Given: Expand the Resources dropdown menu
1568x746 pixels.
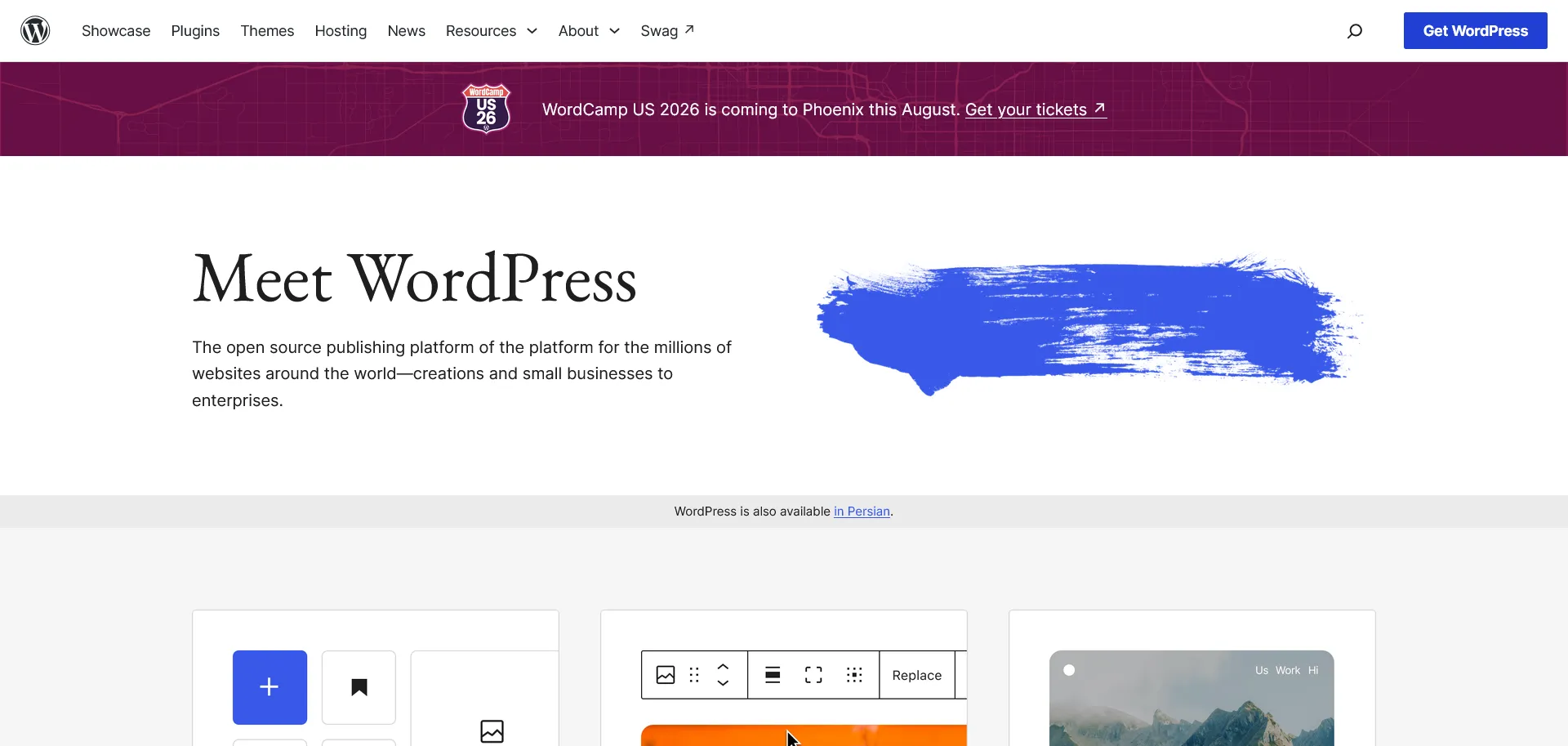Looking at the screenshot, I should pos(492,31).
